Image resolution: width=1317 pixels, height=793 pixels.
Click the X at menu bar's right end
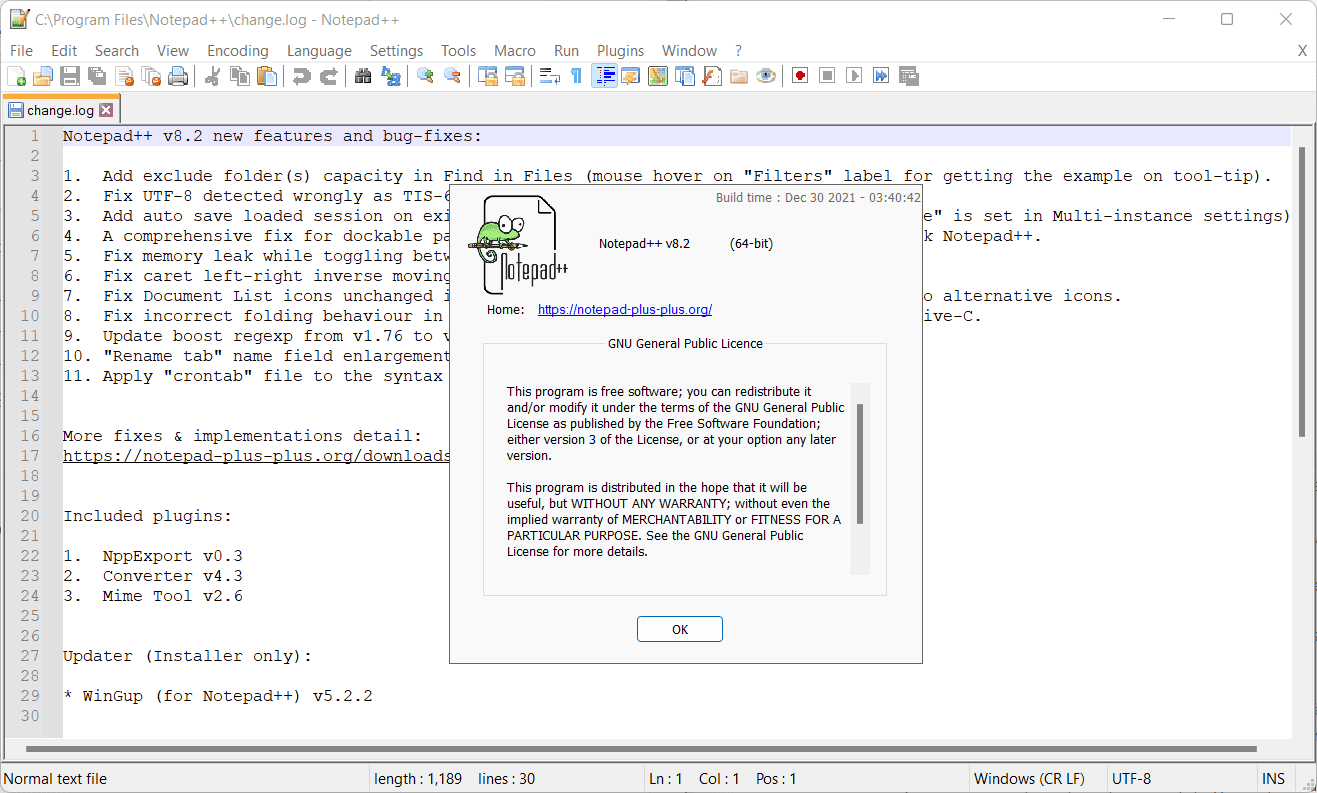(1303, 51)
